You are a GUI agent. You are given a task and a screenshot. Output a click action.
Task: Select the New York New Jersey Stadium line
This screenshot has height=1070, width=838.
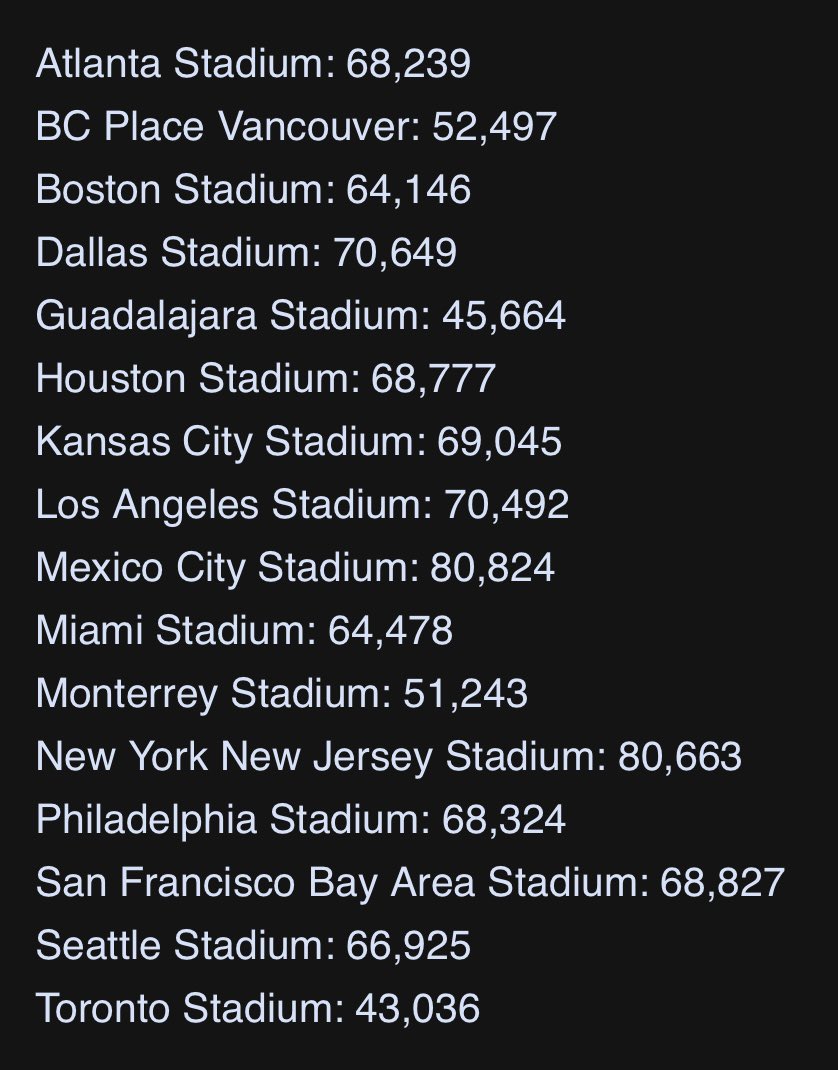(x=389, y=757)
